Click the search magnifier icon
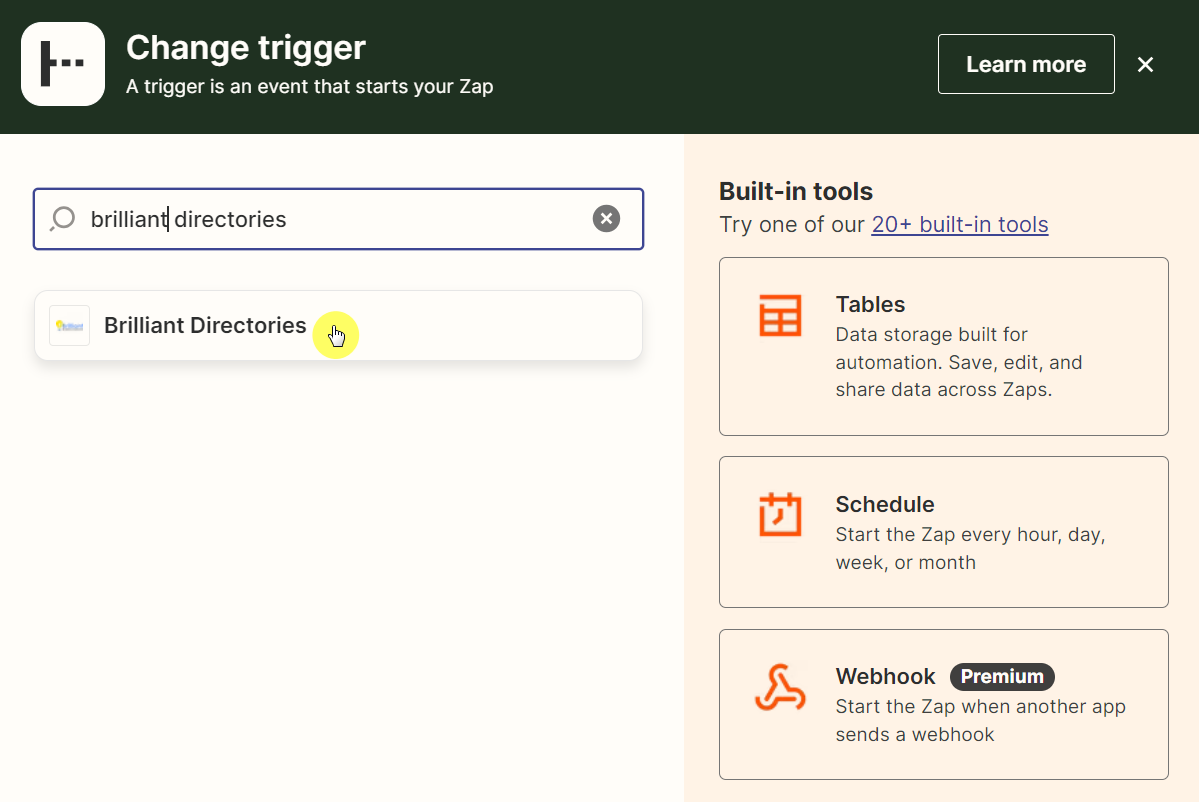Image resolution: width=1199 pixels, height=802 pixels. [63, 219]
